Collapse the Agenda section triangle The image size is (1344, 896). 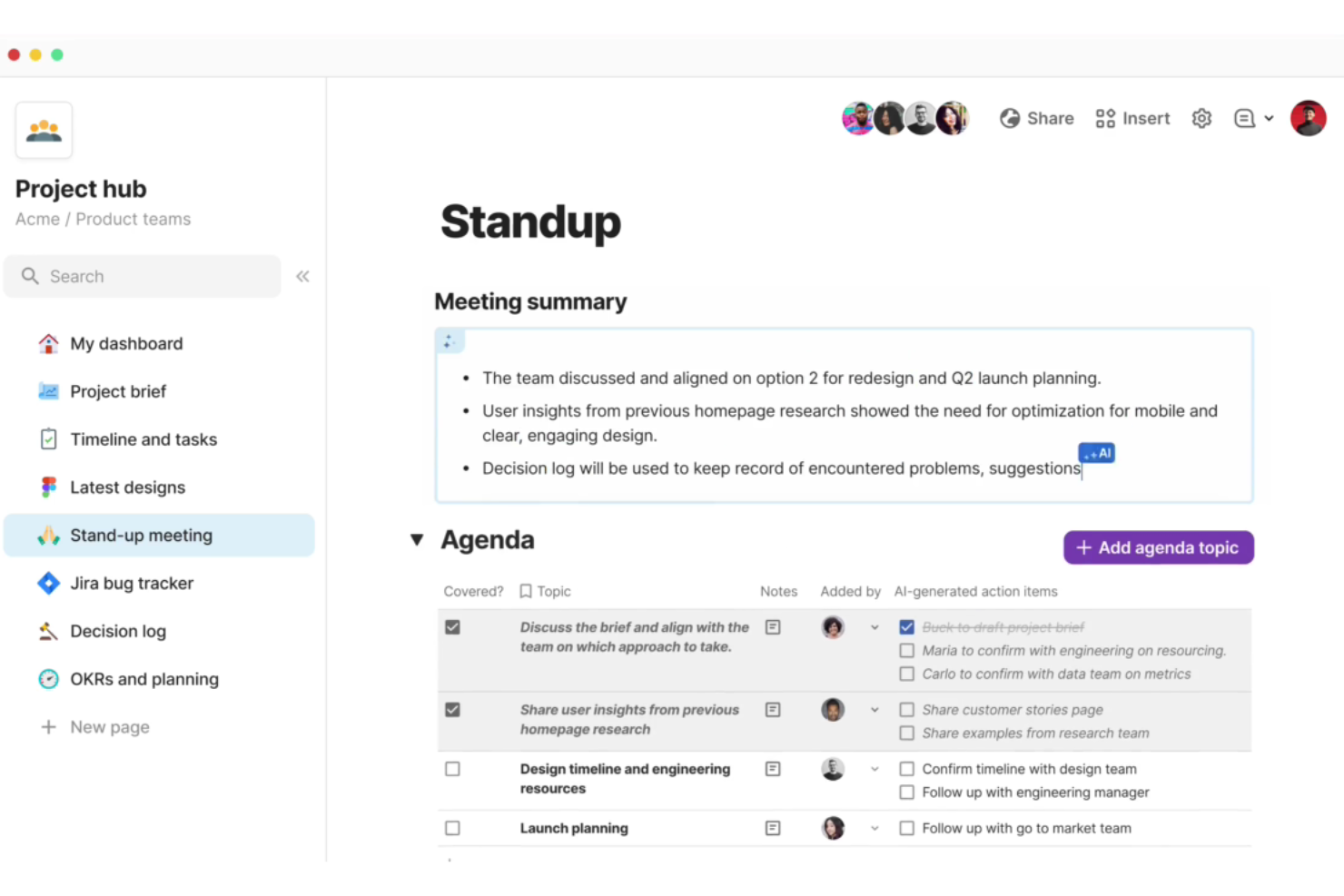point(417,540)
